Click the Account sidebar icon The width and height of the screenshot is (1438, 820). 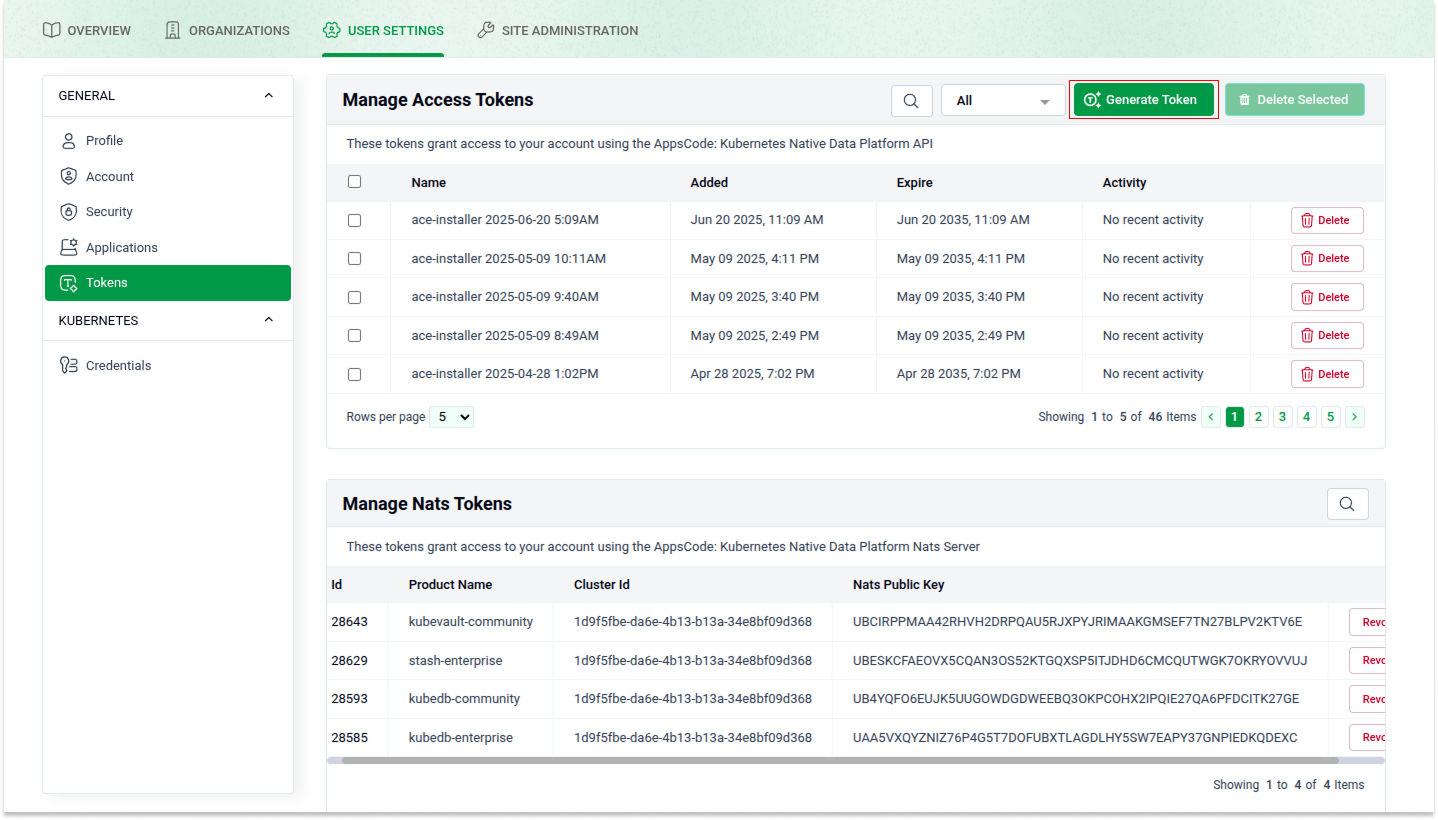pos(68,176)
